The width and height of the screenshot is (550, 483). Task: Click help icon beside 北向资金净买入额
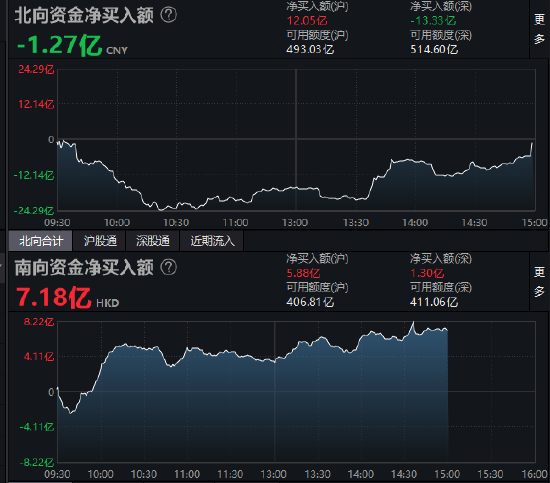168,15
